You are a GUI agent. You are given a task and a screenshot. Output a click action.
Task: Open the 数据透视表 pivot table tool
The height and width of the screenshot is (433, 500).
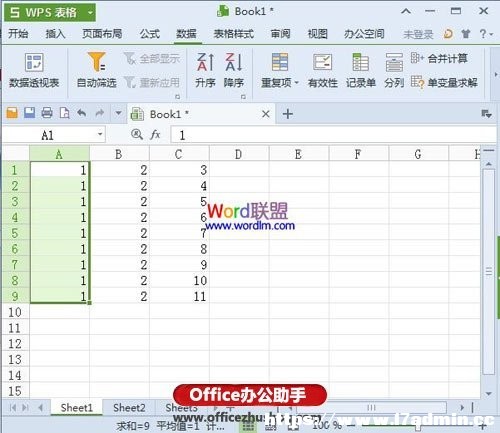[34, 70]
